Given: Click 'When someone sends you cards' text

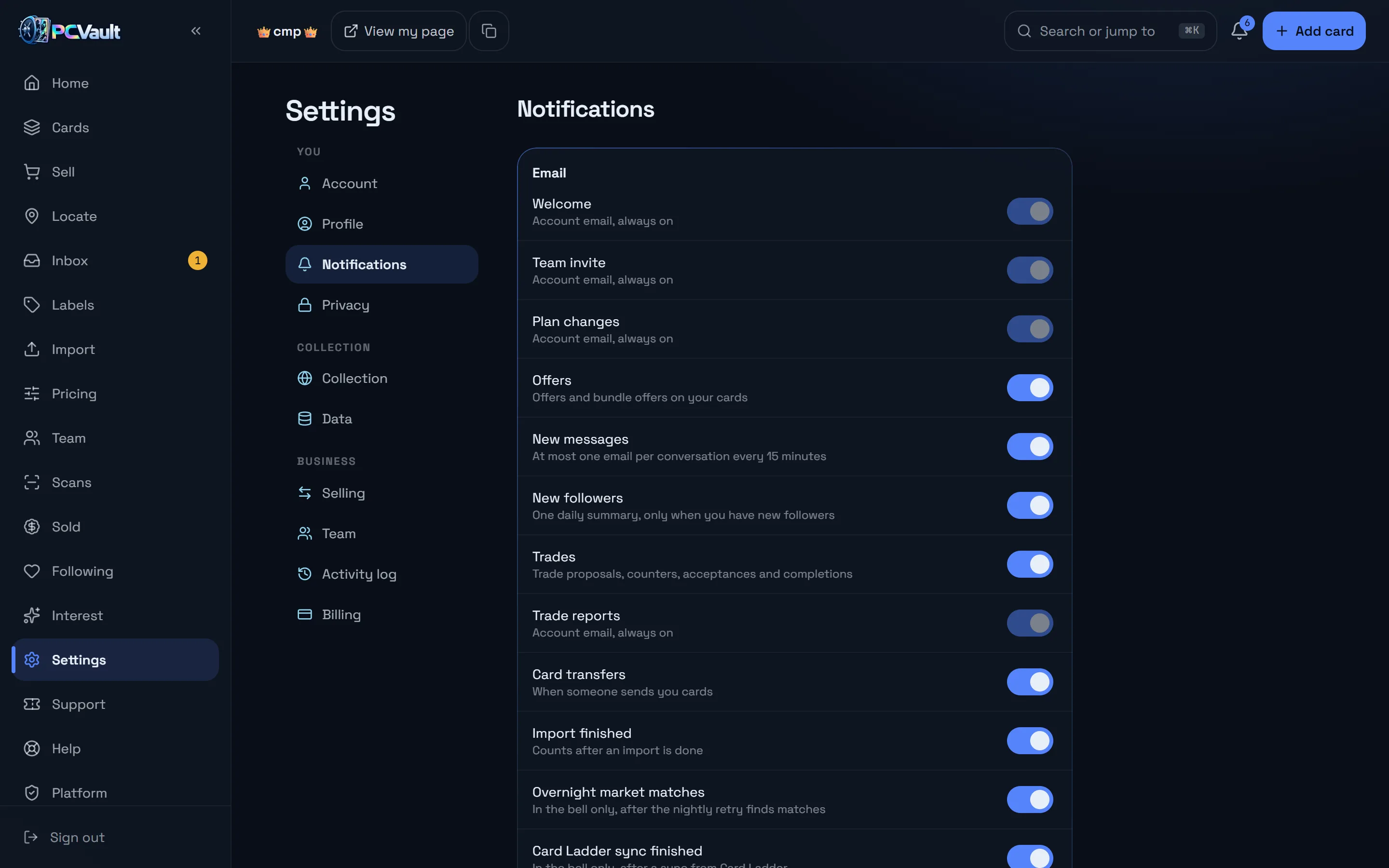Looking at the screenshot, I should click(x=622, y=692).
